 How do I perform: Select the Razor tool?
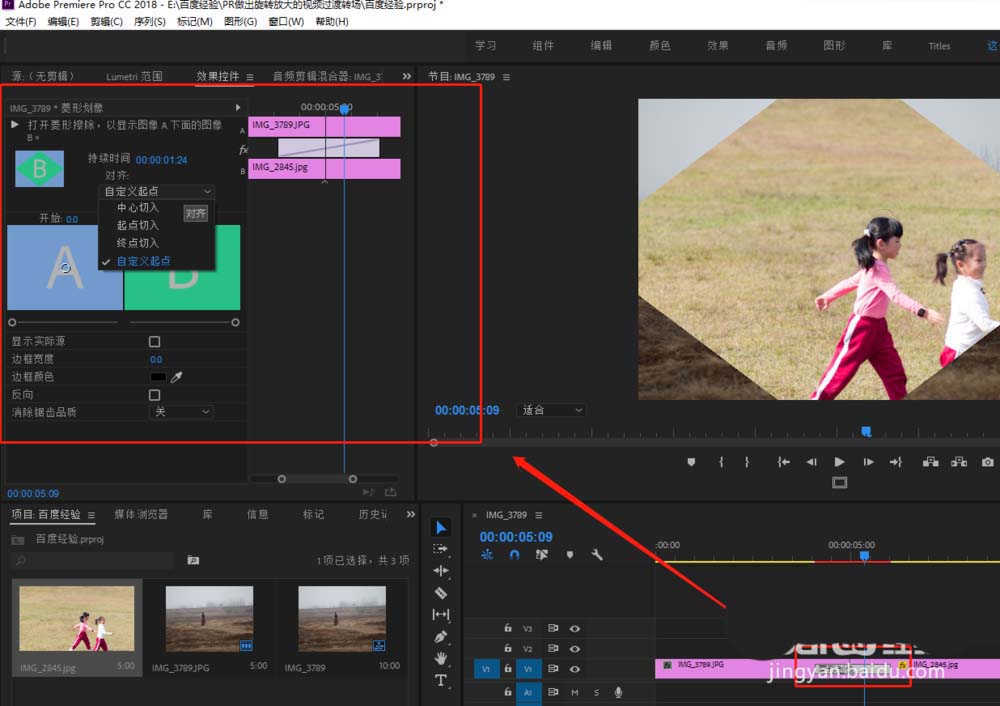[441, 592]
